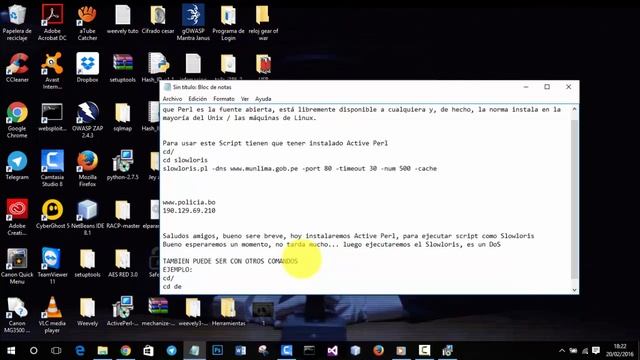Click the line starting 'slowloris.pl -dns'
The width and height of the screenshot is (640, 360).
pos(300,168)
